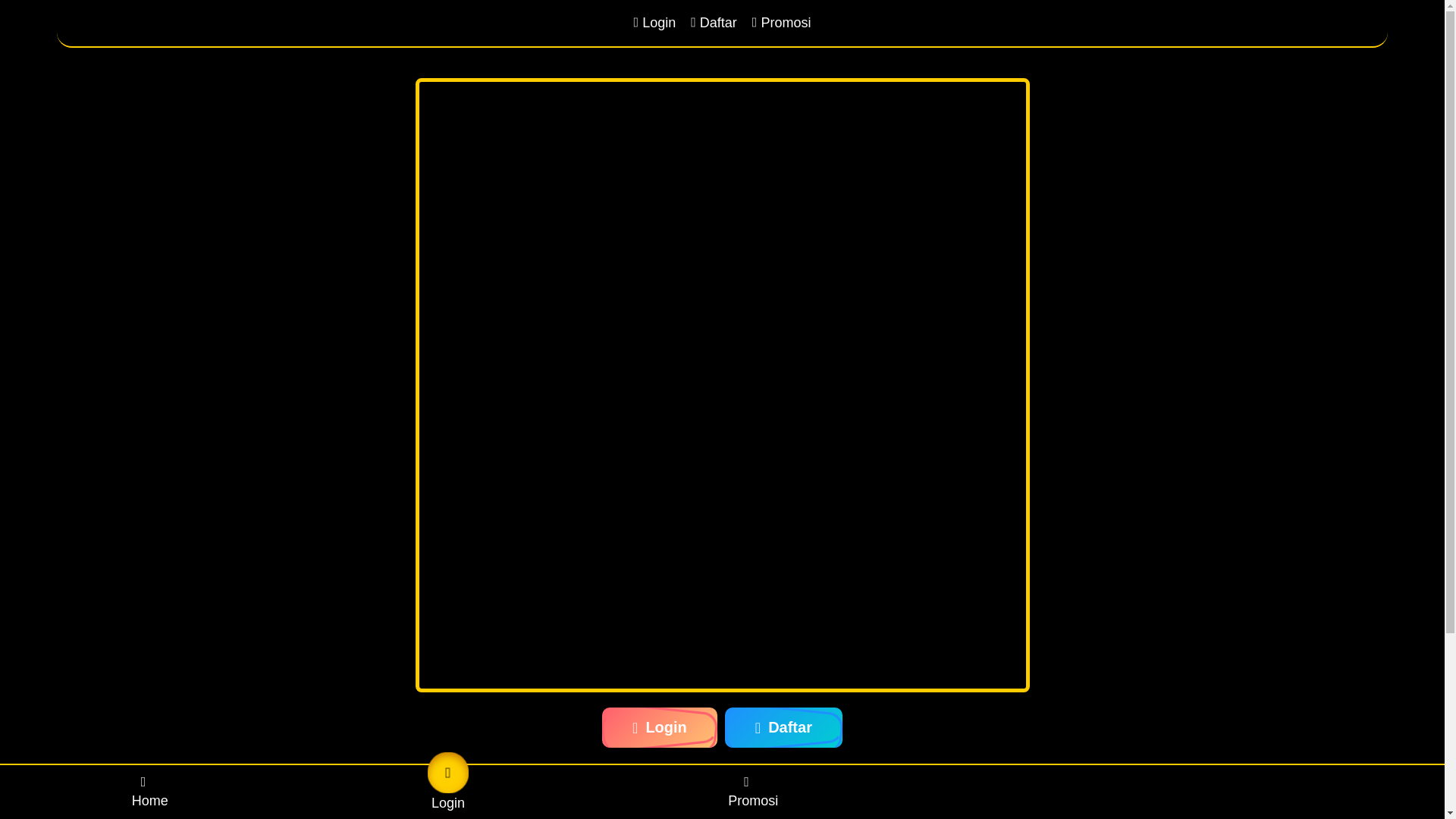Click the Login label under yellow circle
The height and width of the screenshot is (819, 1456).
click(x=448, y=803)
